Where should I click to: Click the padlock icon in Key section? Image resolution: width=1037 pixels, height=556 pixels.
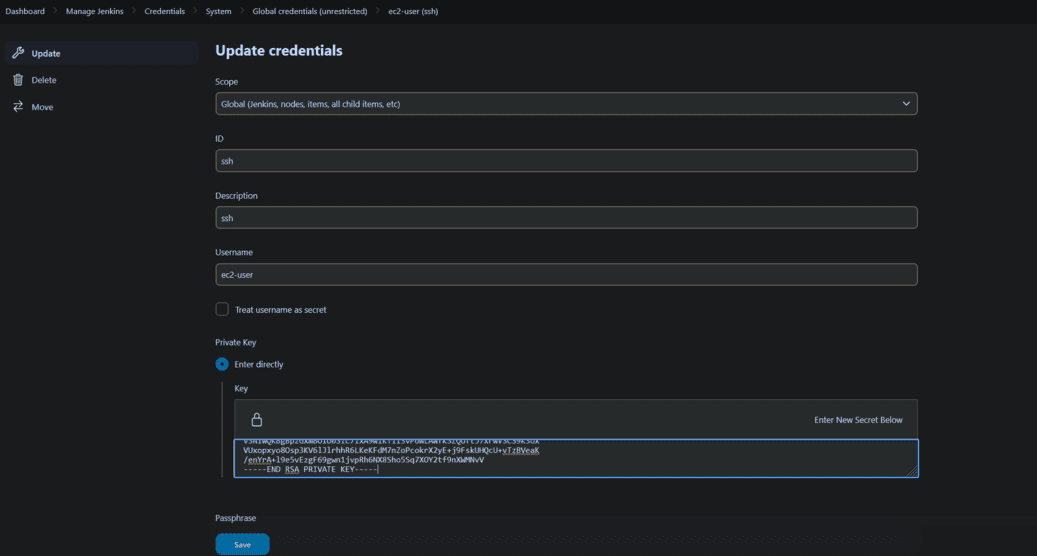coord(257,420)
